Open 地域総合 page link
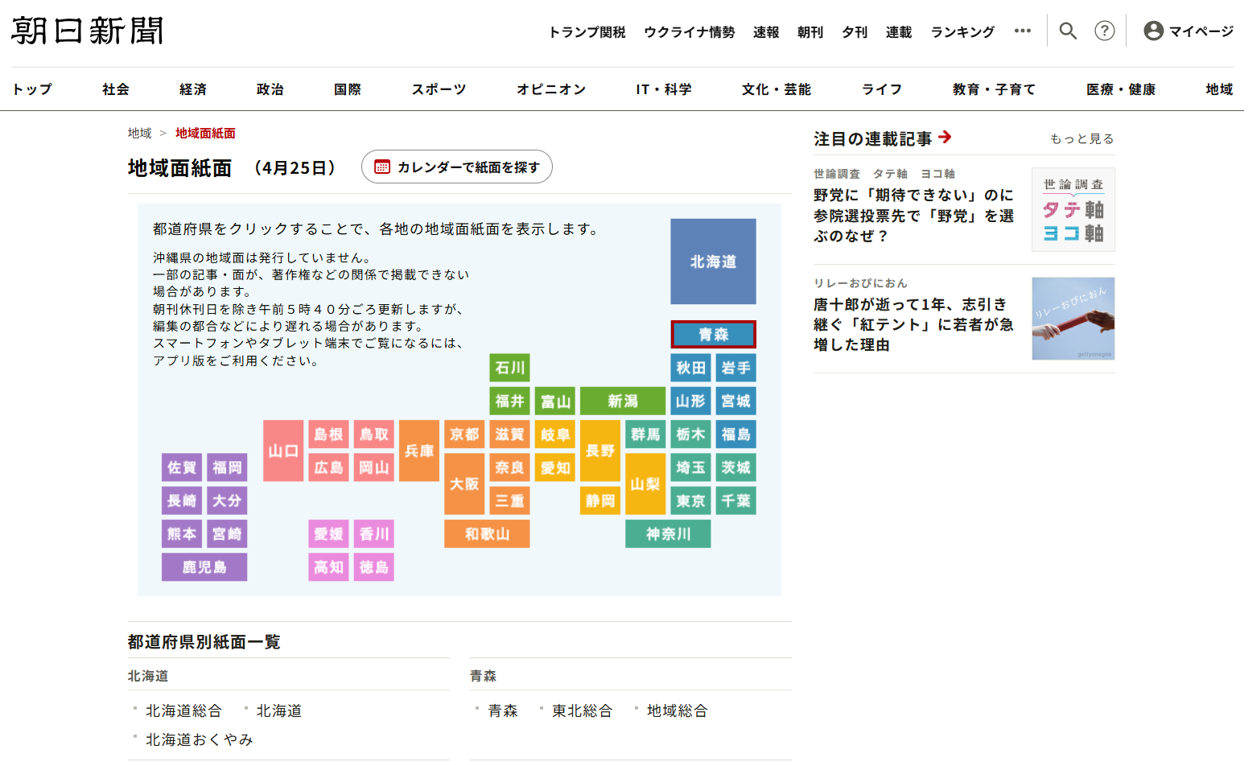The image size is (1252, 765). (682, 716)
